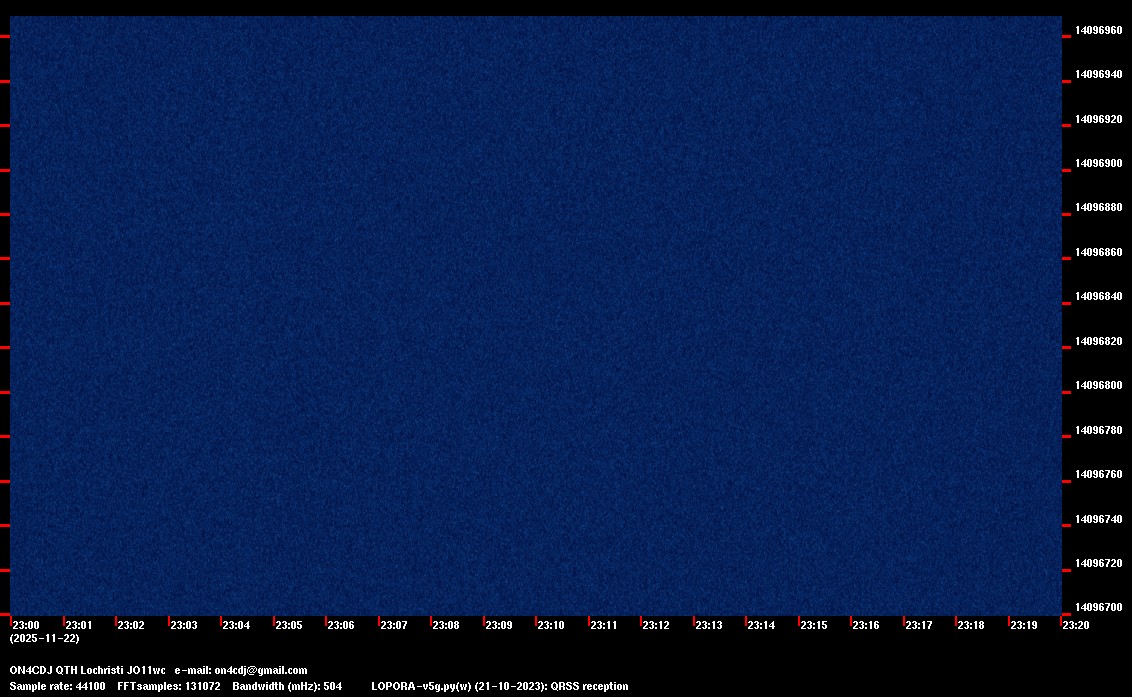The width and height of the screenshot is (1132, 697).
Task: Click the 23:02 time axis label
Action: pos(131,625)
